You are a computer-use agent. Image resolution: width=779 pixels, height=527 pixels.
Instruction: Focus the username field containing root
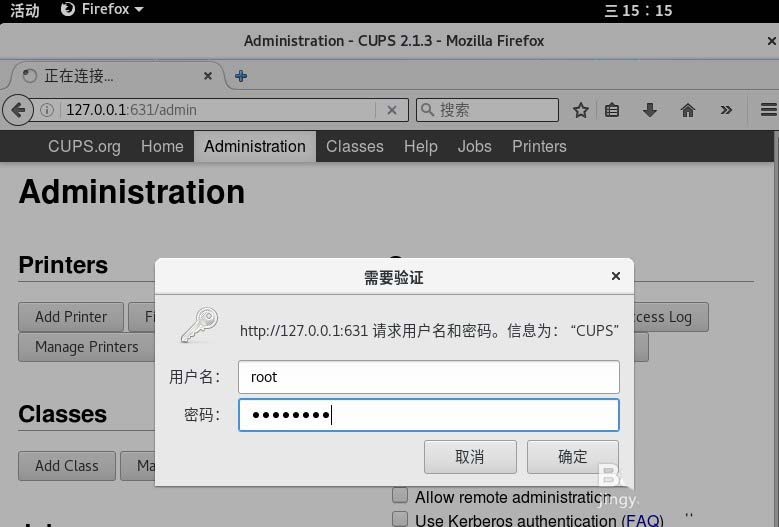point(429,377)
